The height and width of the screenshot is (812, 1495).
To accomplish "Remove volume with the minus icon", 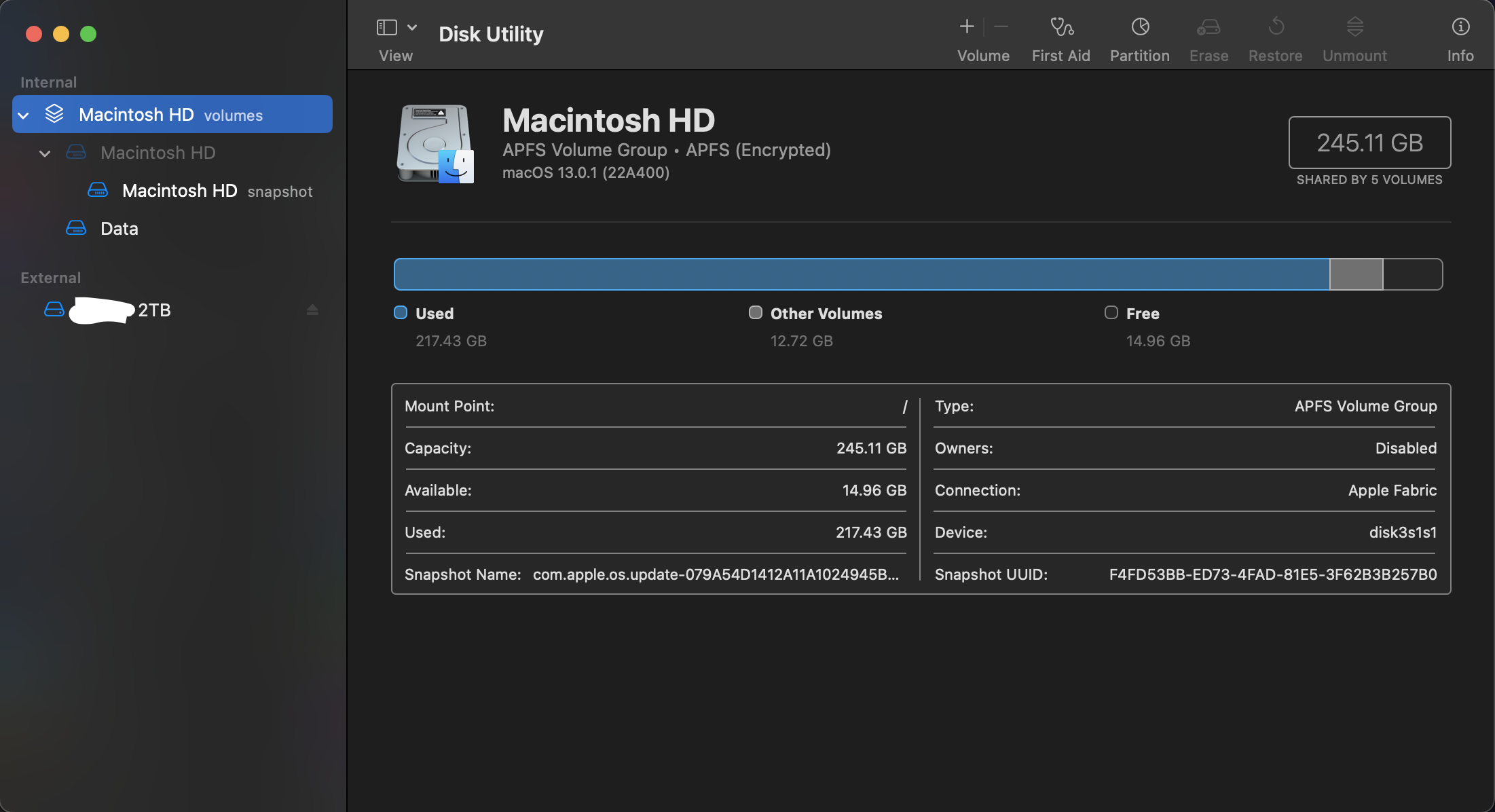I will pos(1001,27).
